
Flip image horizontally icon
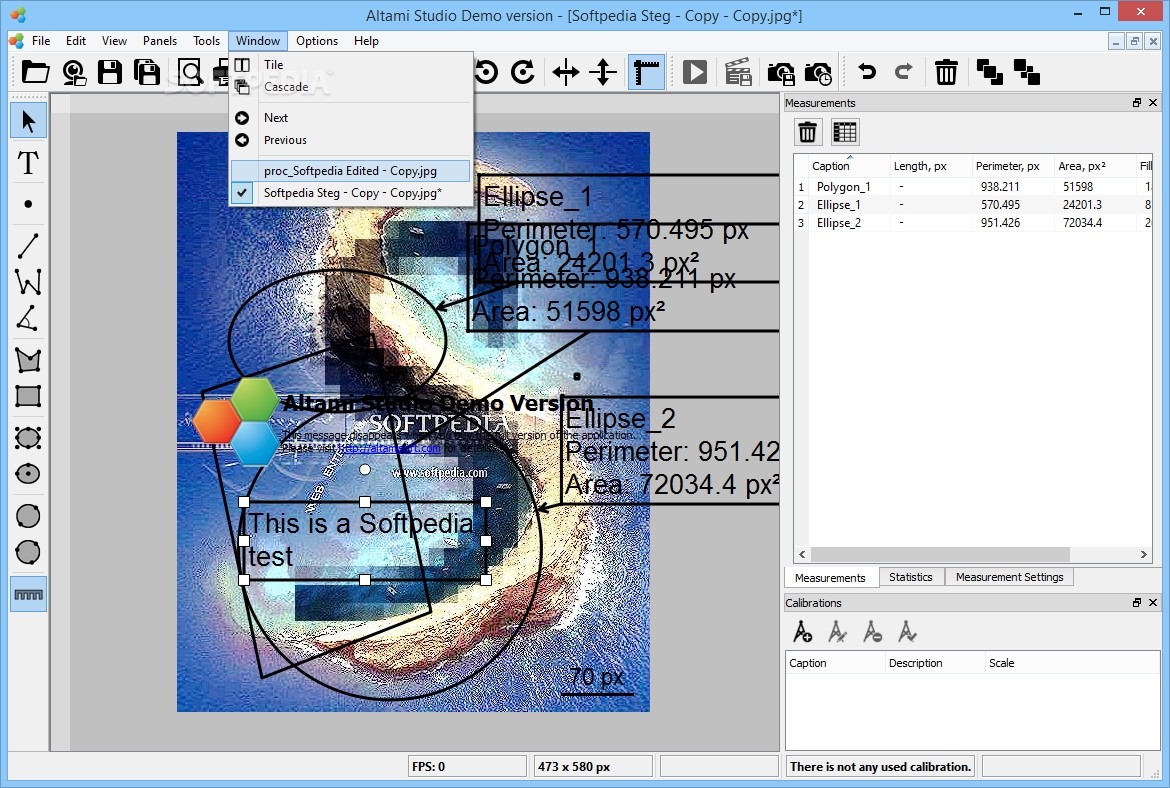coord(566,72)
